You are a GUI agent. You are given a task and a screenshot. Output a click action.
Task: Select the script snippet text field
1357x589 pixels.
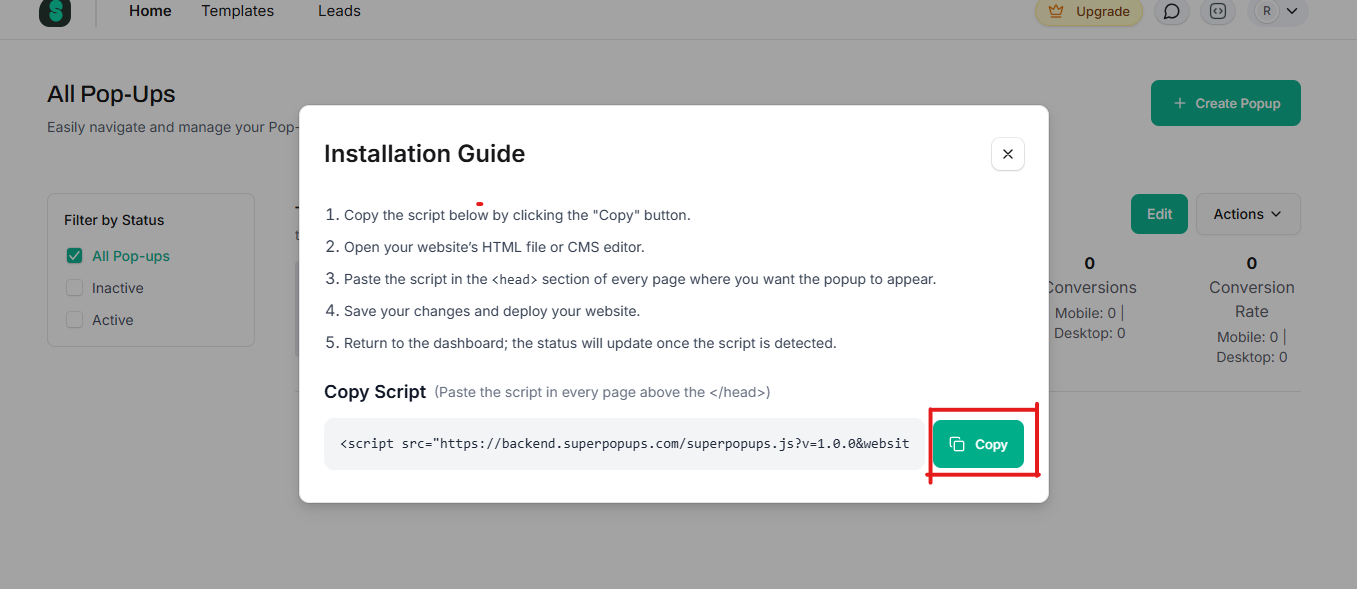tap(624, 443)
